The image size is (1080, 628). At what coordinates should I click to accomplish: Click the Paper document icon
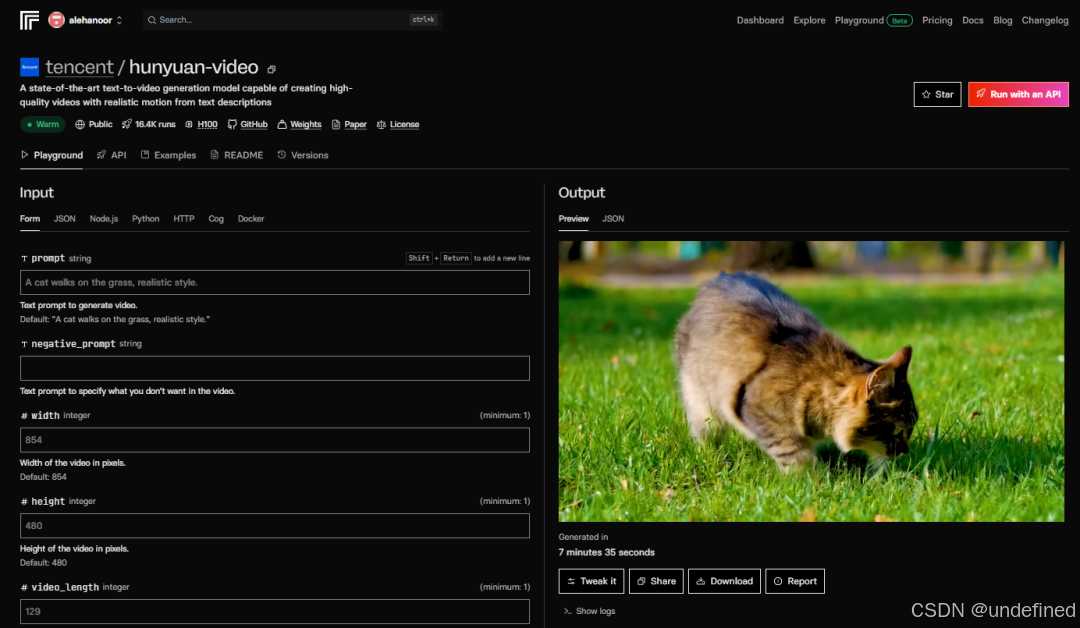(x=336, y=125)
